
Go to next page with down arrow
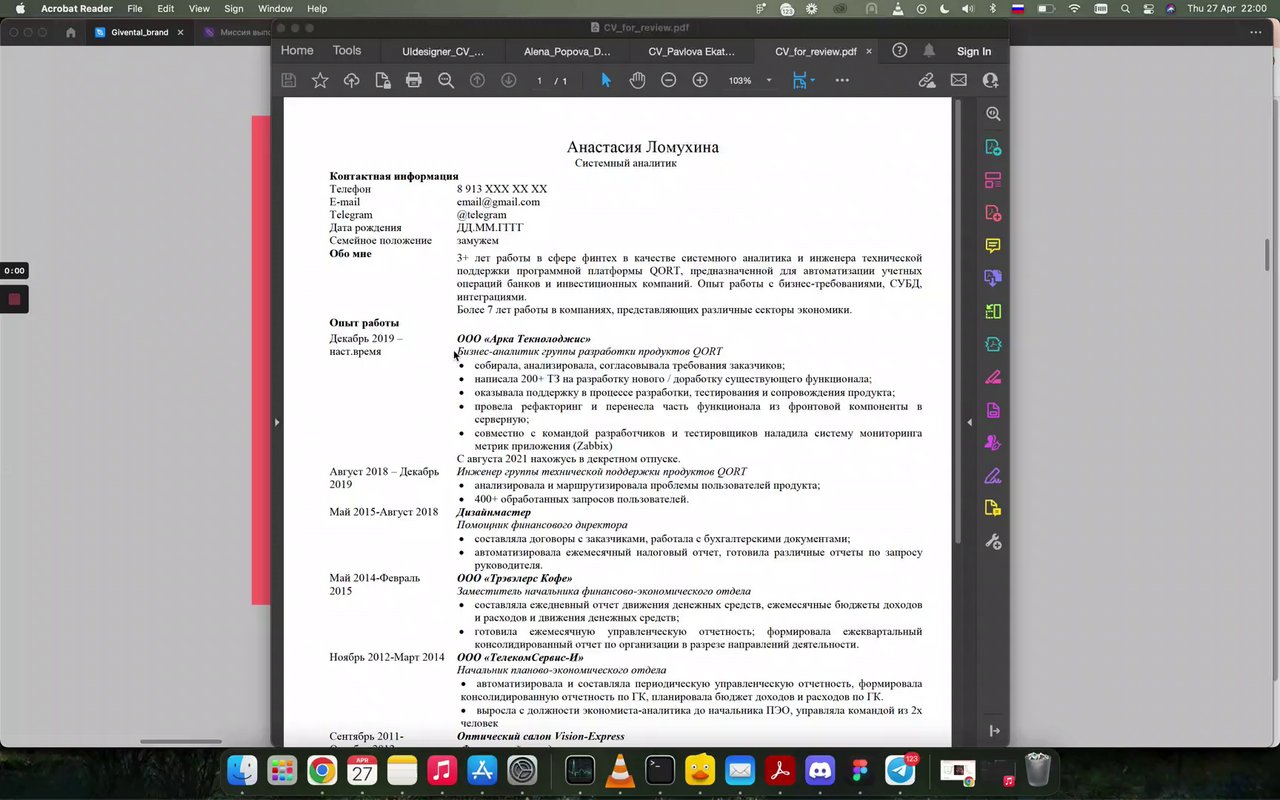(x=509, y=80)
